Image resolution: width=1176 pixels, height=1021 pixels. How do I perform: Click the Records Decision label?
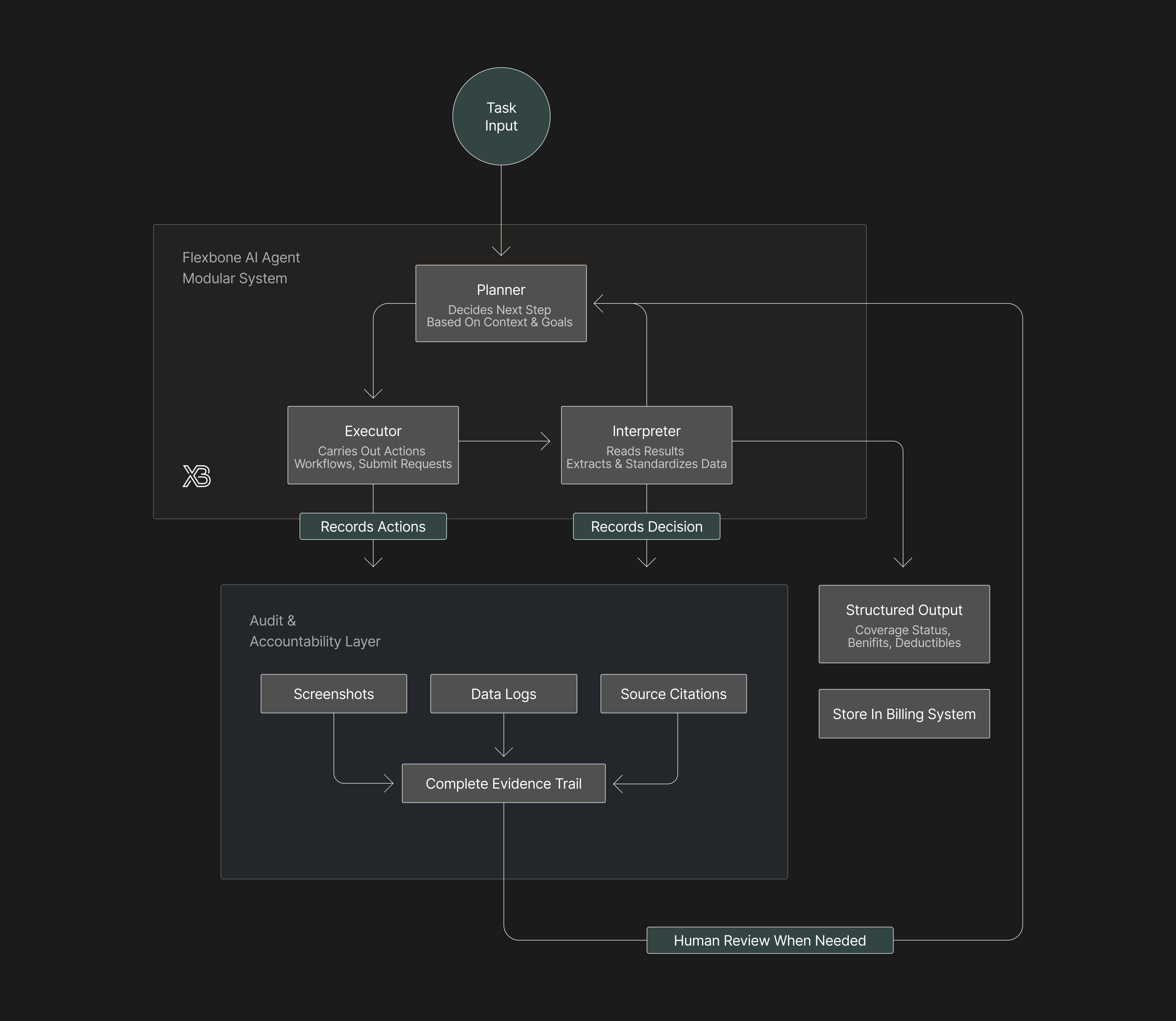coord(646,527)
